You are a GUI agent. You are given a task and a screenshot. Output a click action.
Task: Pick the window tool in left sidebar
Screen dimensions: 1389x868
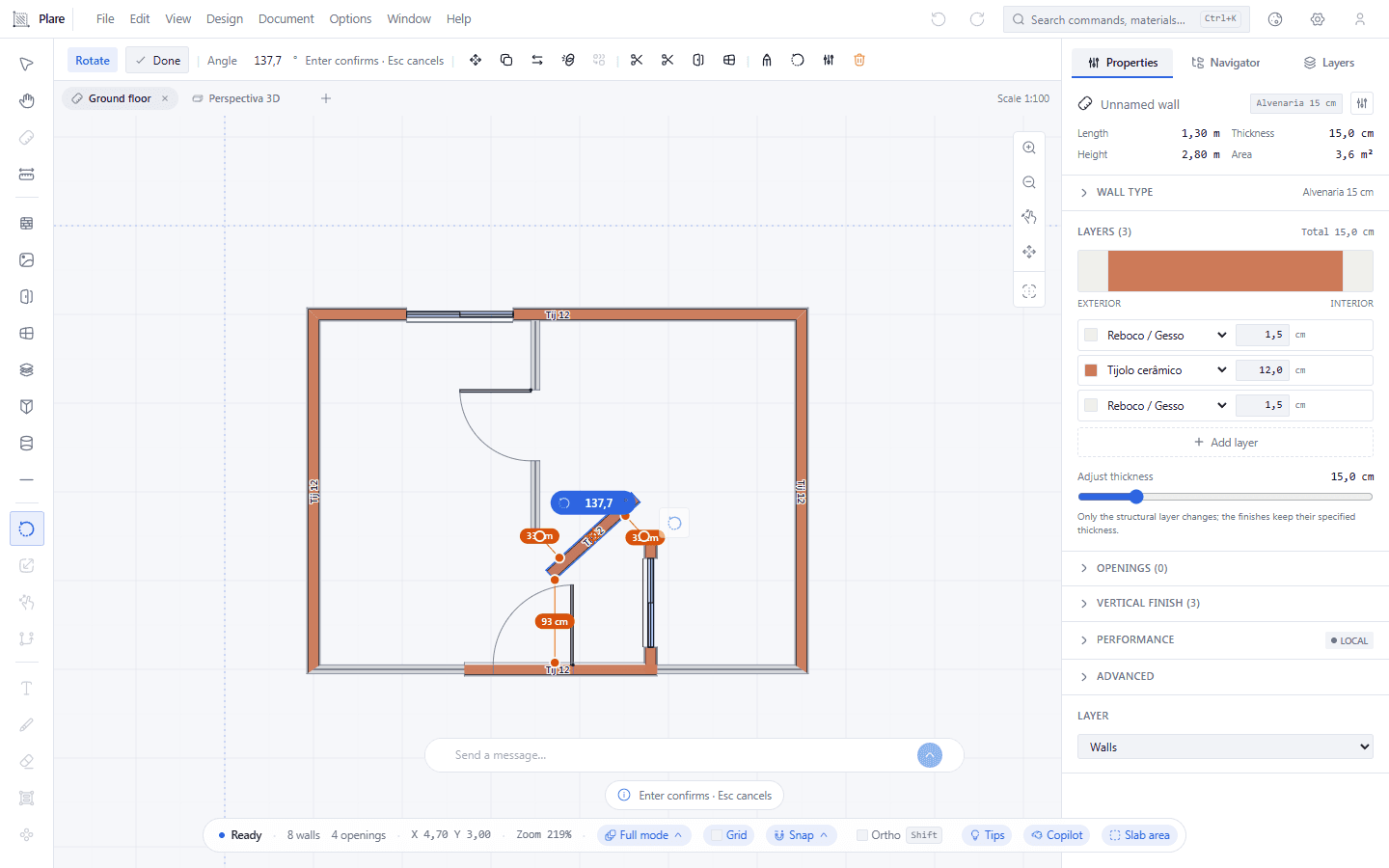tap(27, 334)
